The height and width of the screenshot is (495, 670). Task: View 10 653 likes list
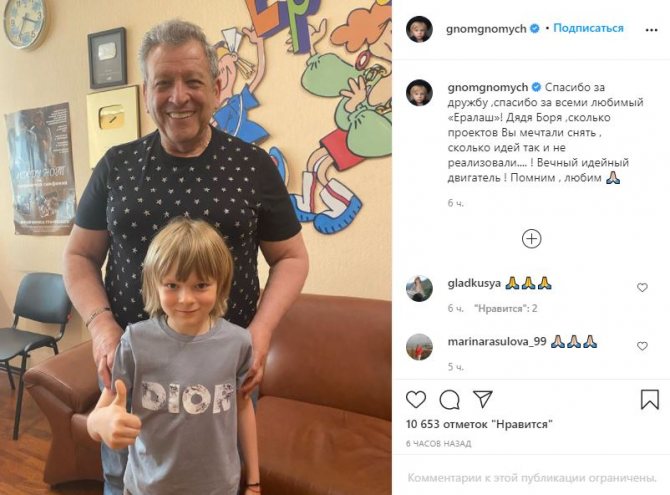tap(479, 424)
